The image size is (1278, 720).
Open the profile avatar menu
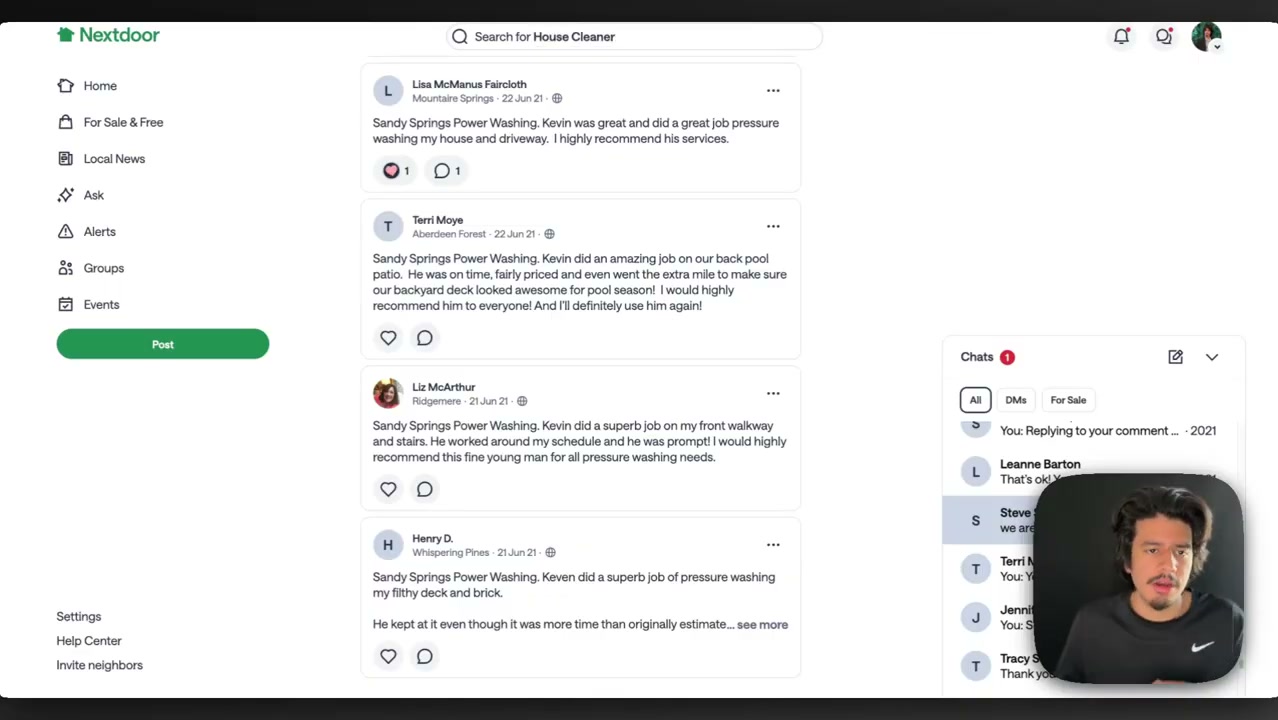pos(1206,37)
